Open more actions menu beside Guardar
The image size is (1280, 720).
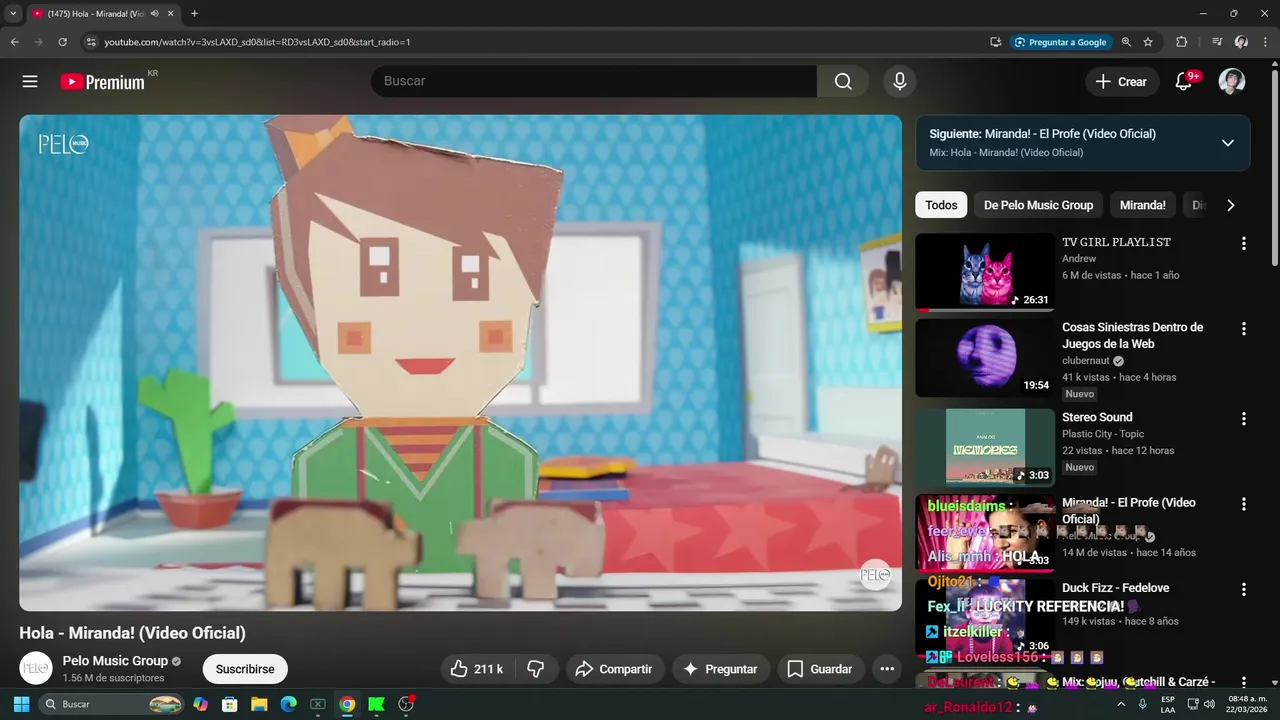886,669
